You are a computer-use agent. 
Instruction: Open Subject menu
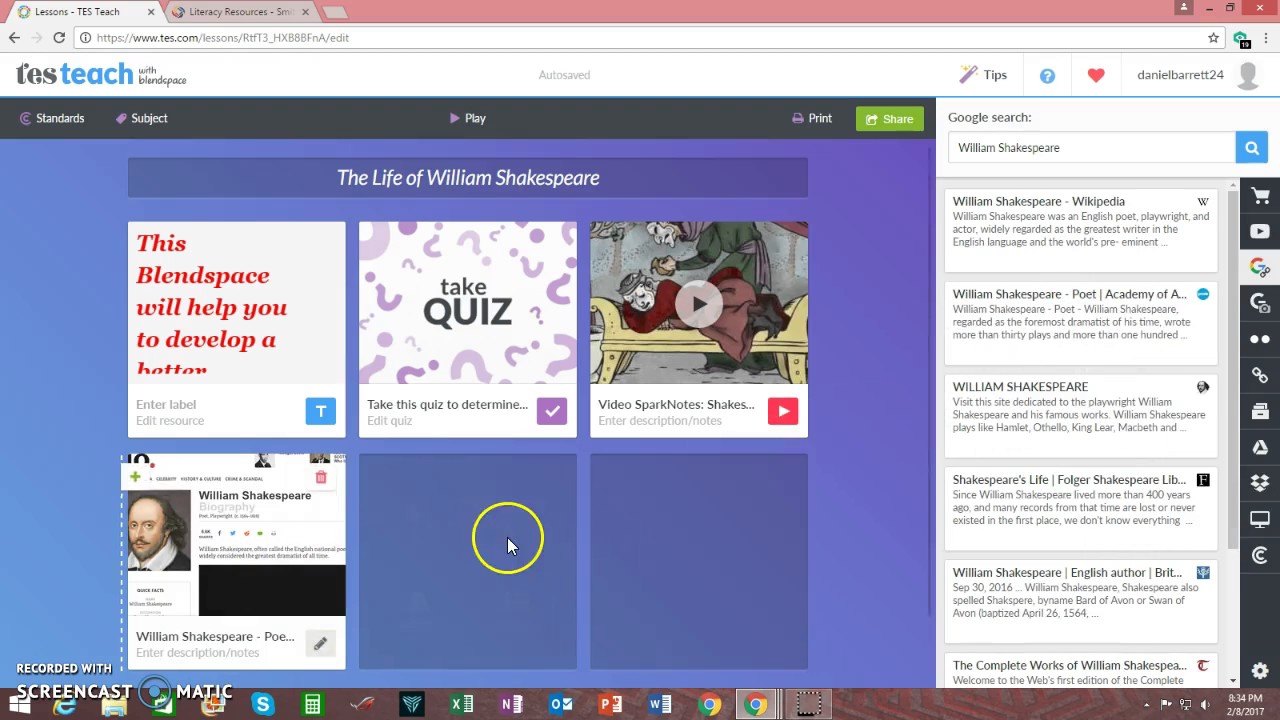tap(141, 118)
